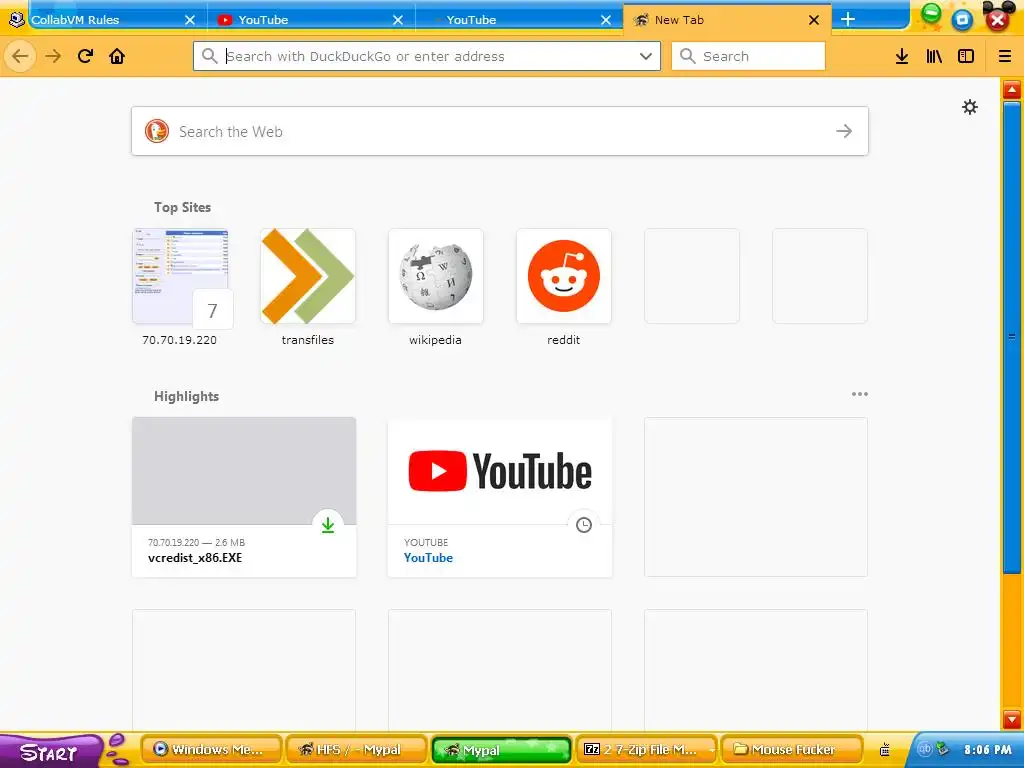
Task: Open the home page via house icon
Action: (x=117, y=56)
